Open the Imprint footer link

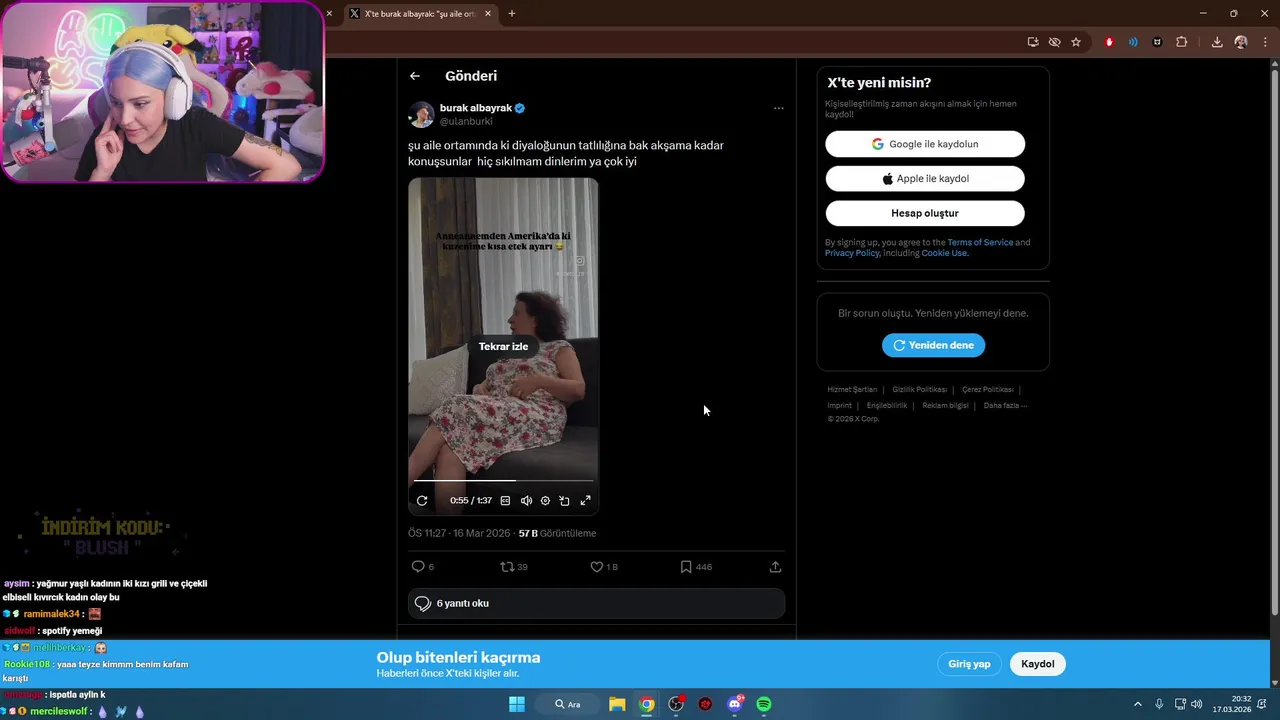tap(839, 405)
